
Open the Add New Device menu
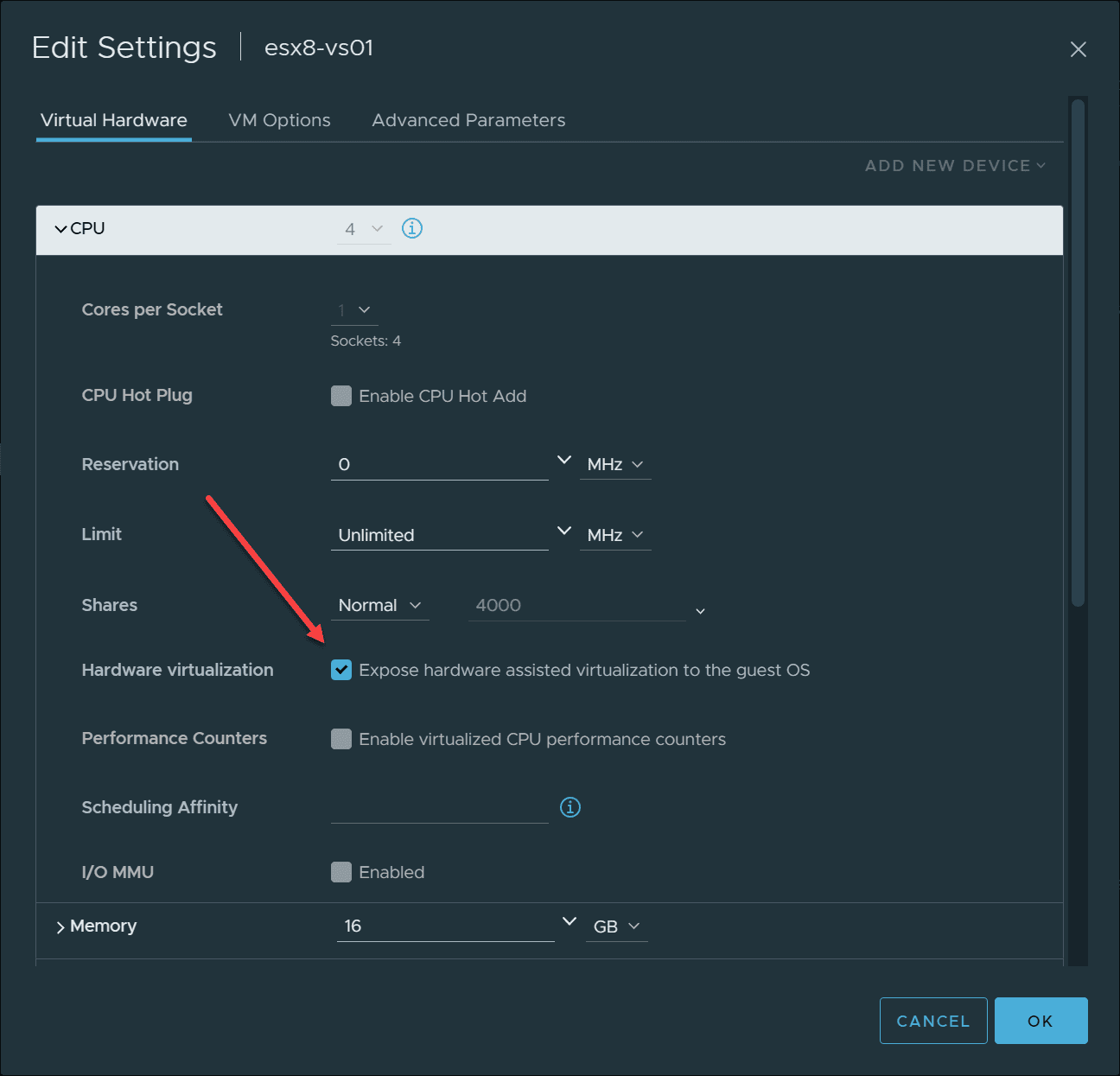point(955,166)
